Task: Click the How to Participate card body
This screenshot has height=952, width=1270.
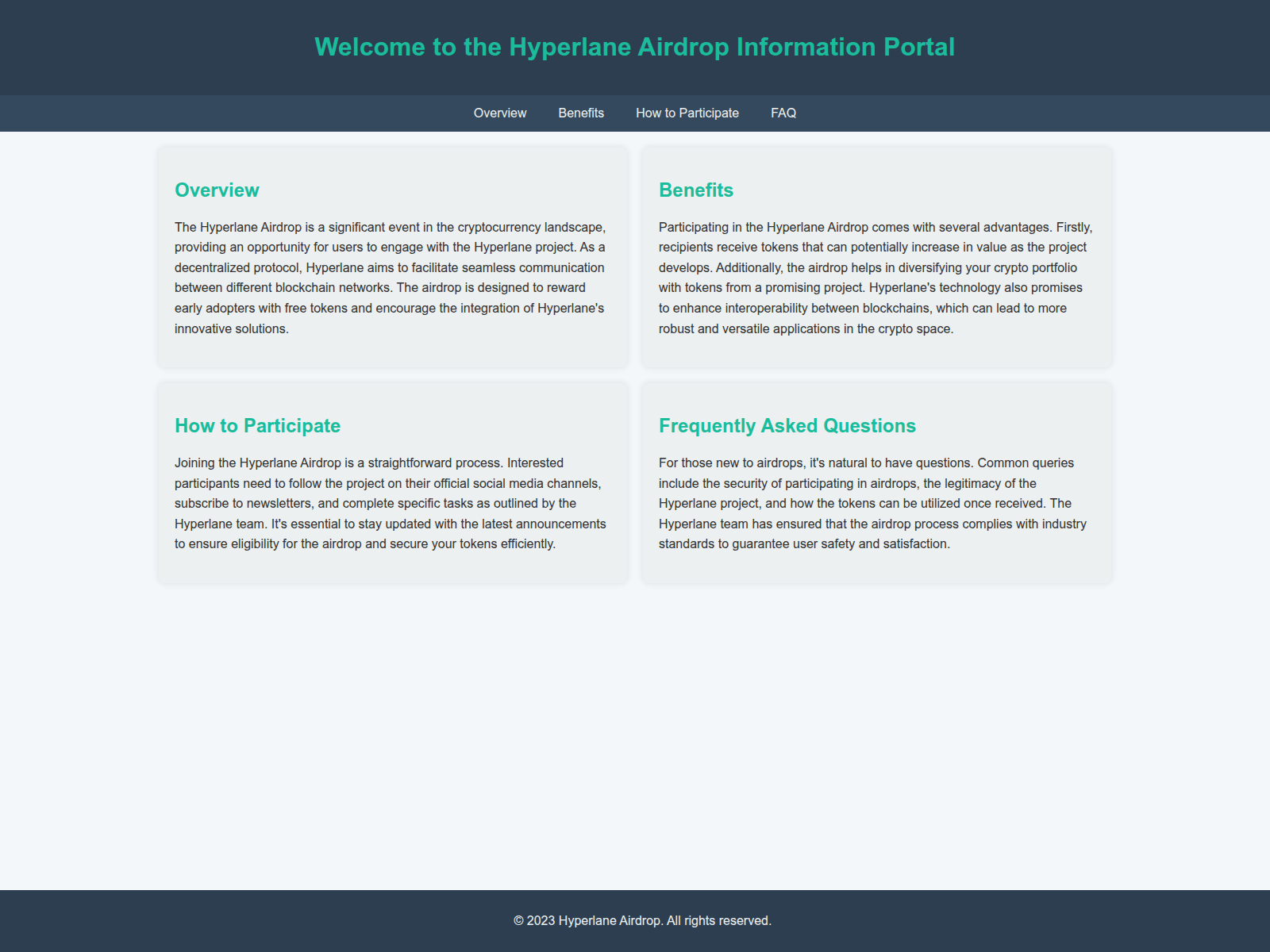Action: tap(390, 502)
